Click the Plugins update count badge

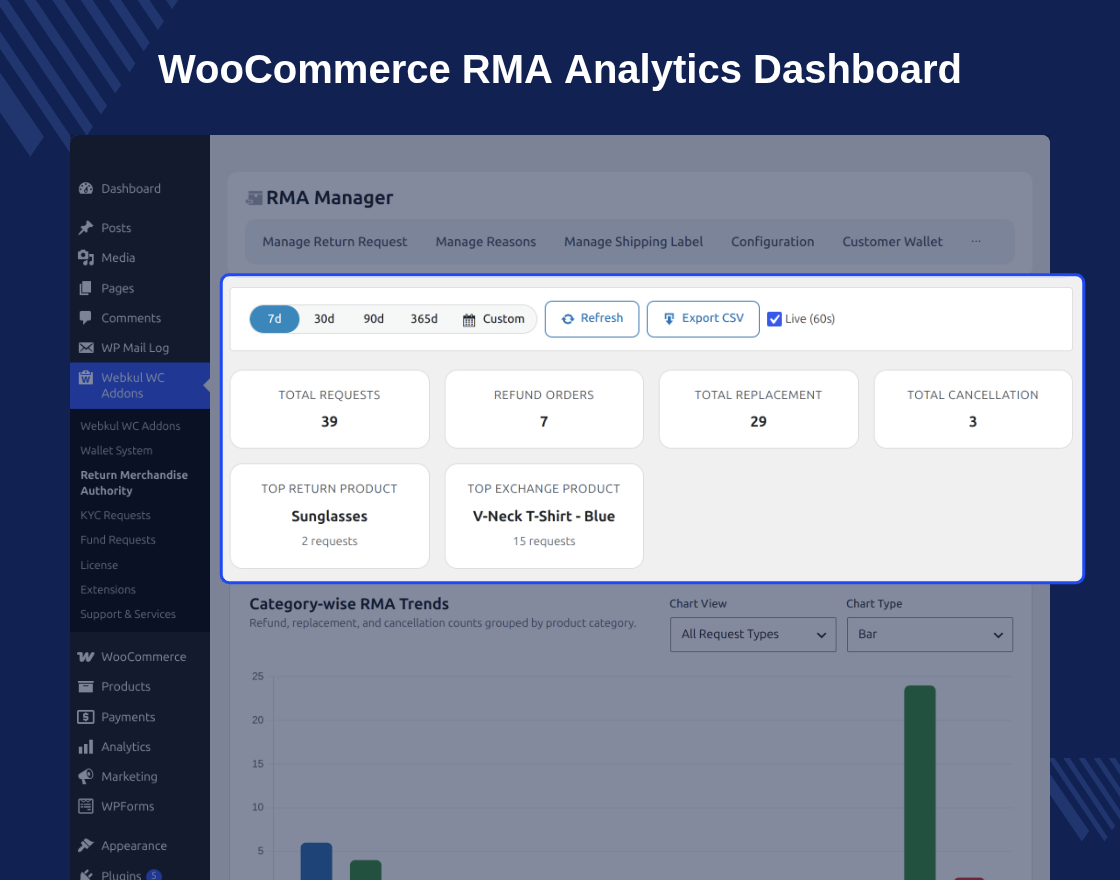(154, 875)
